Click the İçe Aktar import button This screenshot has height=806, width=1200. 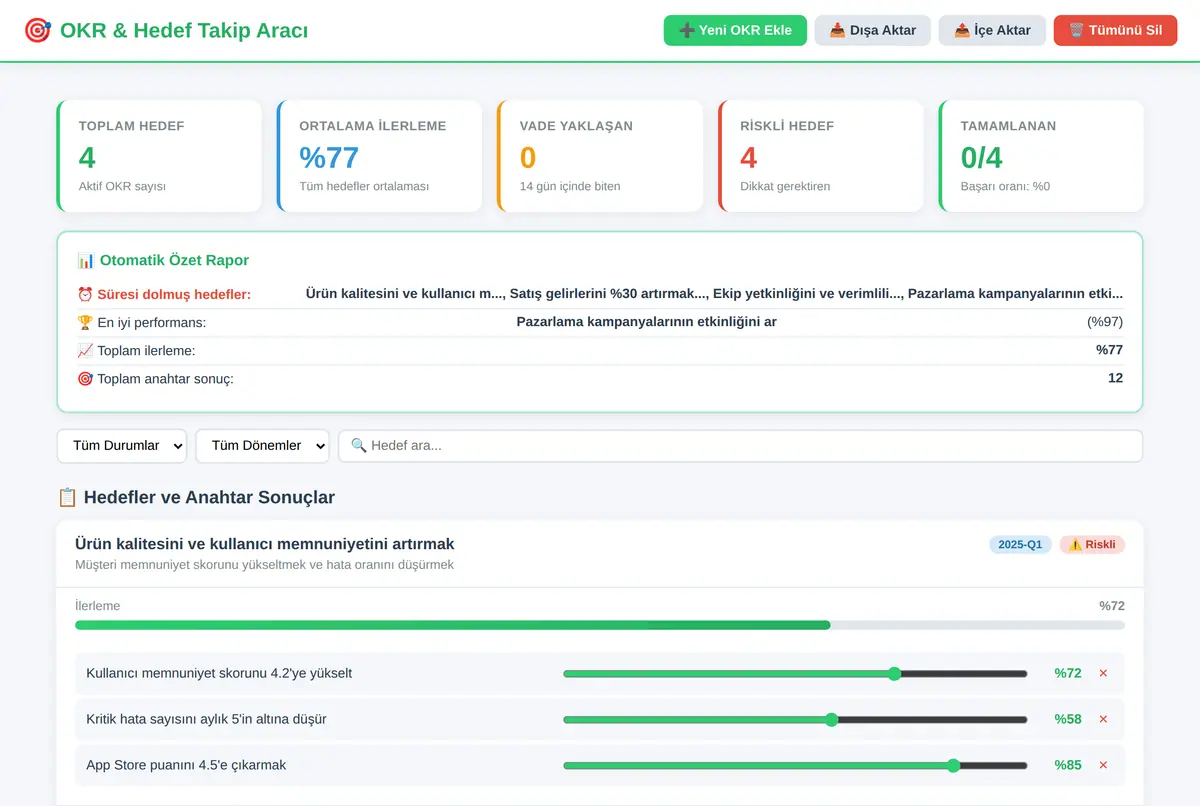click(x=992, y=30)
